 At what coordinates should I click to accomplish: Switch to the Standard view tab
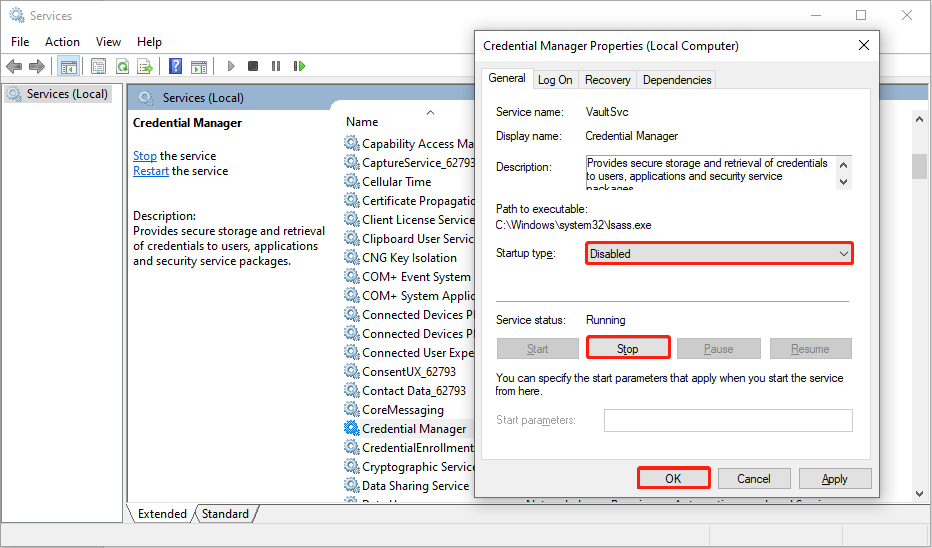pyautogui.click(x=225, y=514)
